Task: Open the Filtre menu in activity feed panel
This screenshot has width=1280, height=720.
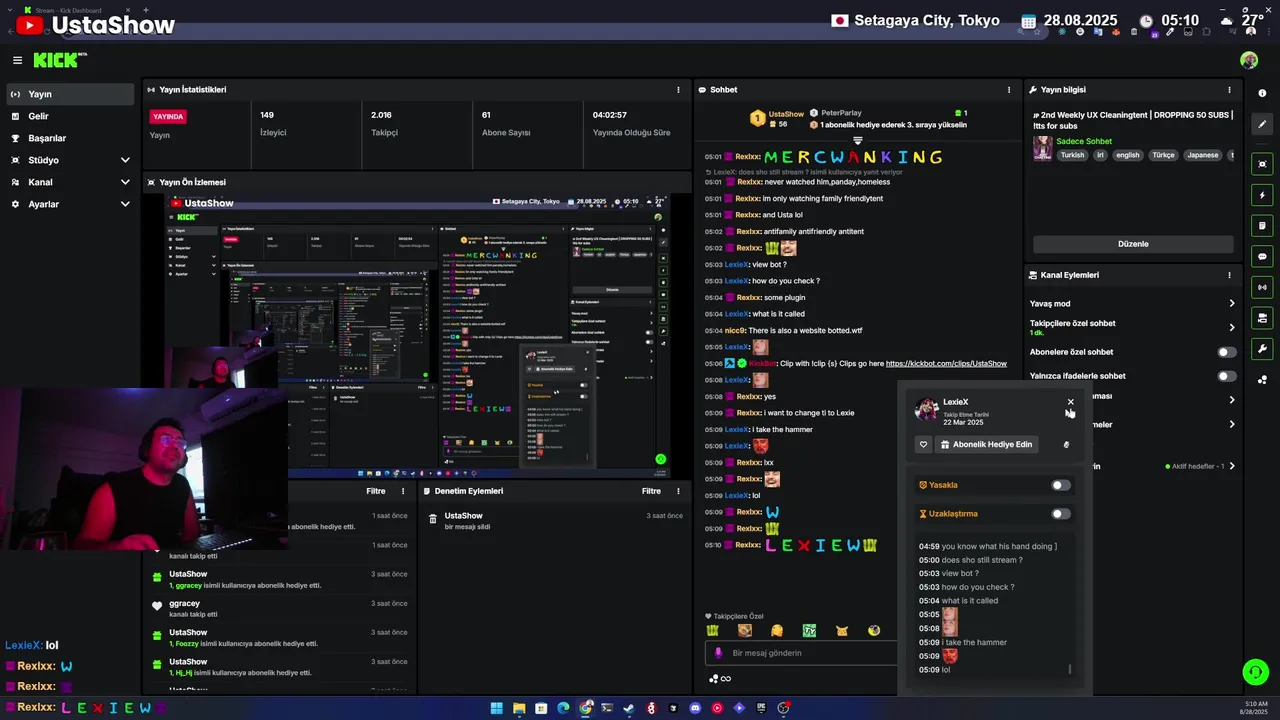Action: point(376,491)
